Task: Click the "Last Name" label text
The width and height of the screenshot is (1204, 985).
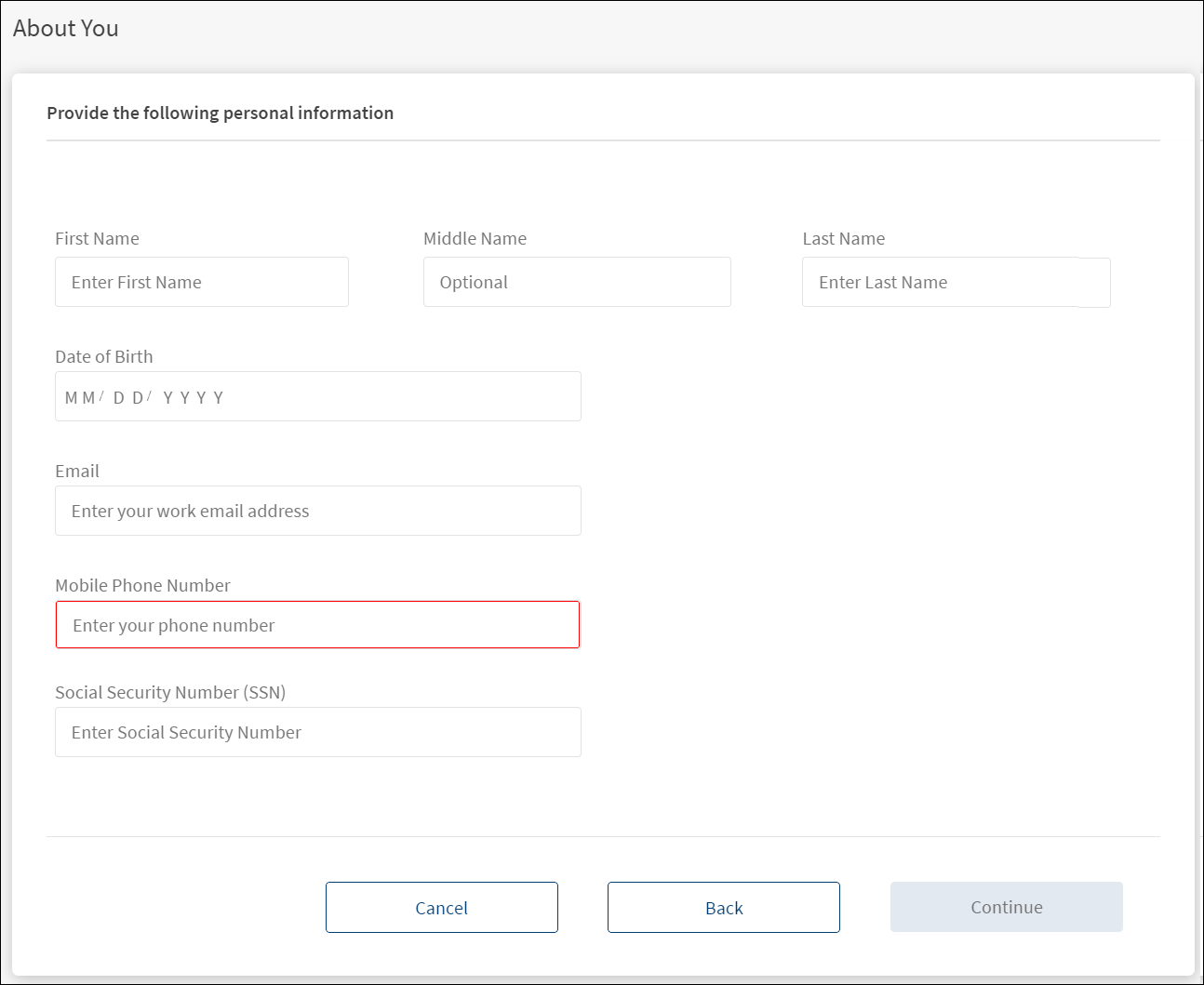Action: click(843, 239)
